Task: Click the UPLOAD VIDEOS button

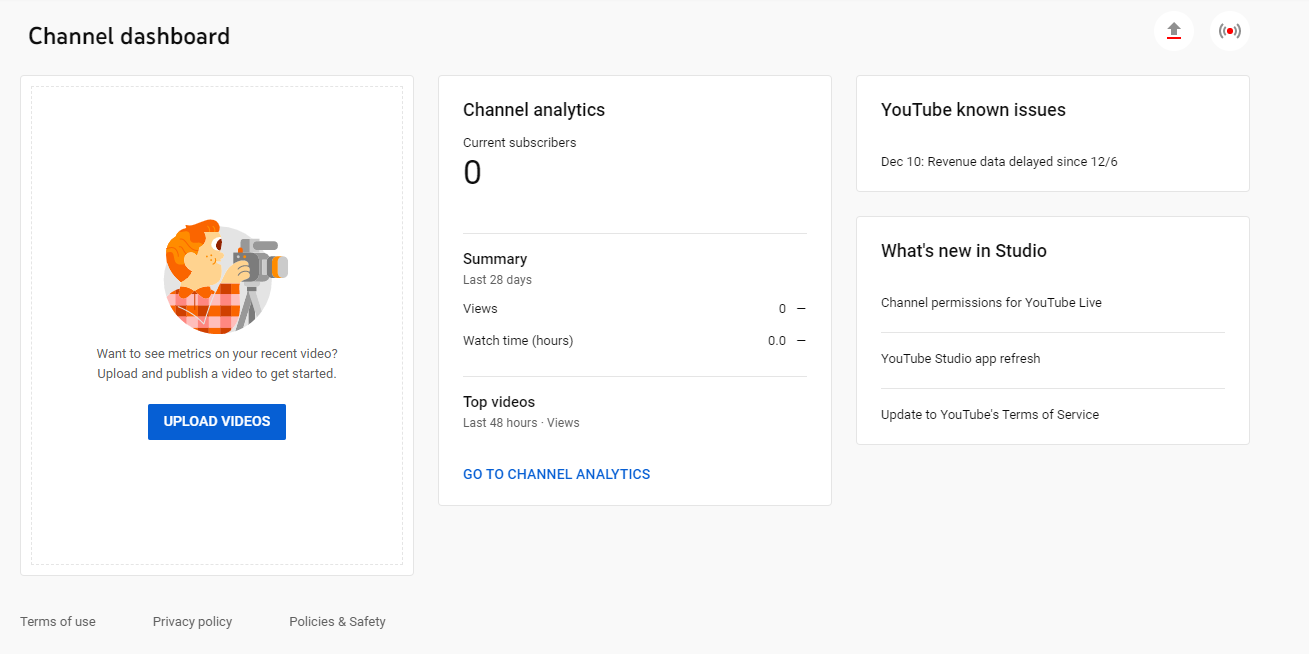Action: (x=216, y=421)
